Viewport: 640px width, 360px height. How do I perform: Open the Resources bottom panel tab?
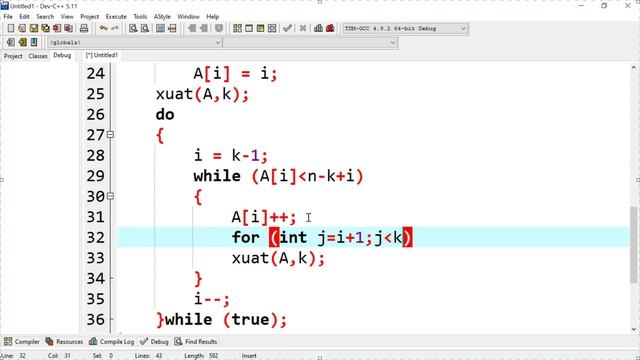click(64, 342)
